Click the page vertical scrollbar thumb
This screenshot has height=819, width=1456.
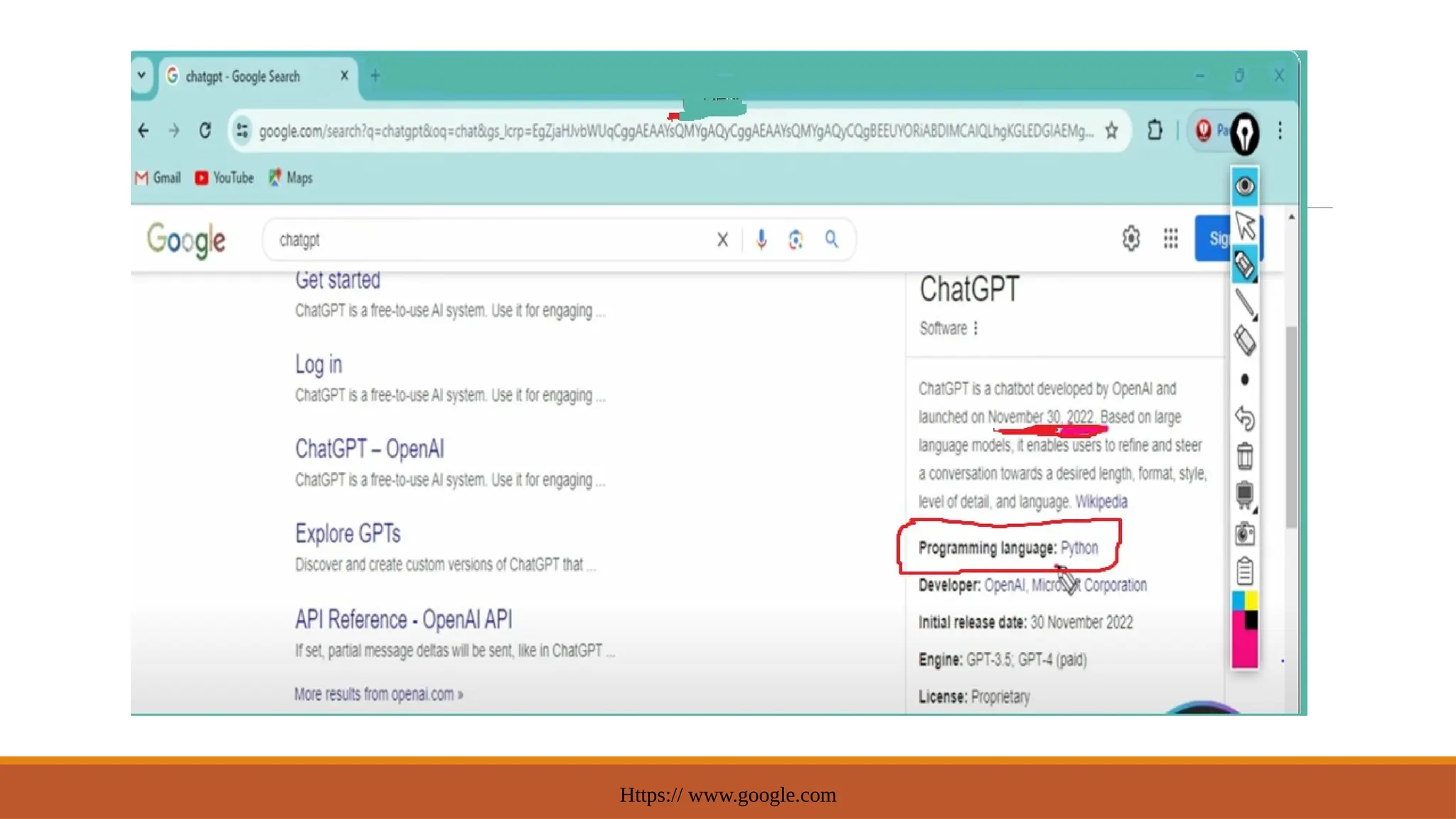tap(1291, 427)
